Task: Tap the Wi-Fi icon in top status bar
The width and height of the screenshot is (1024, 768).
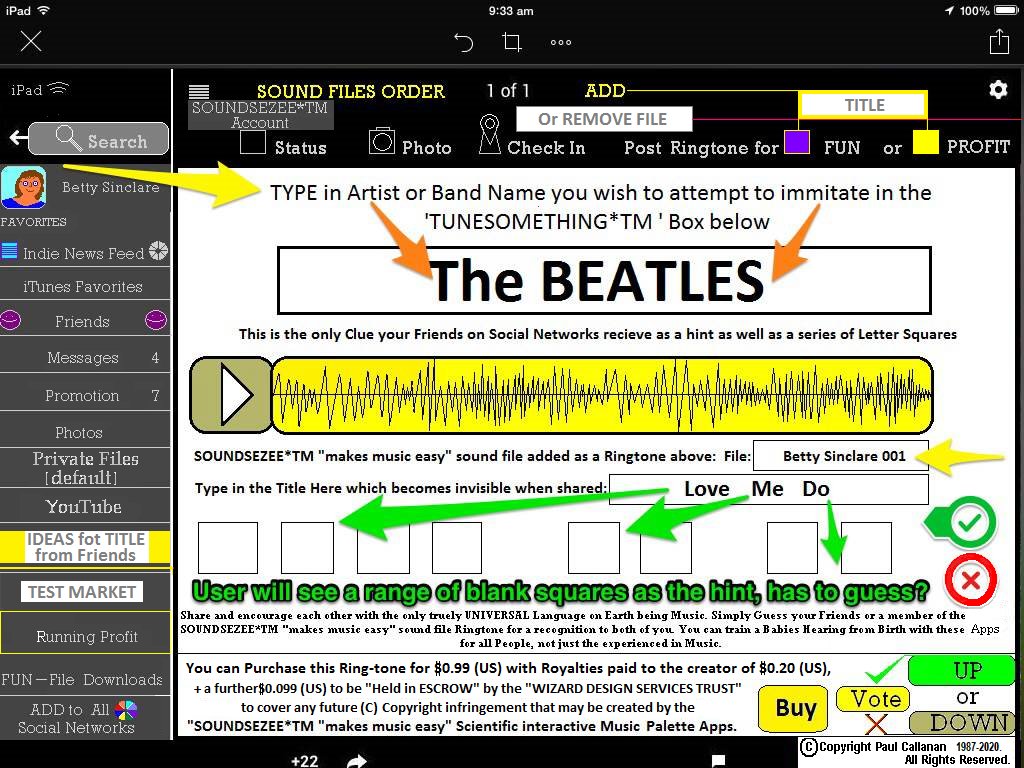Action: point(44,10)
